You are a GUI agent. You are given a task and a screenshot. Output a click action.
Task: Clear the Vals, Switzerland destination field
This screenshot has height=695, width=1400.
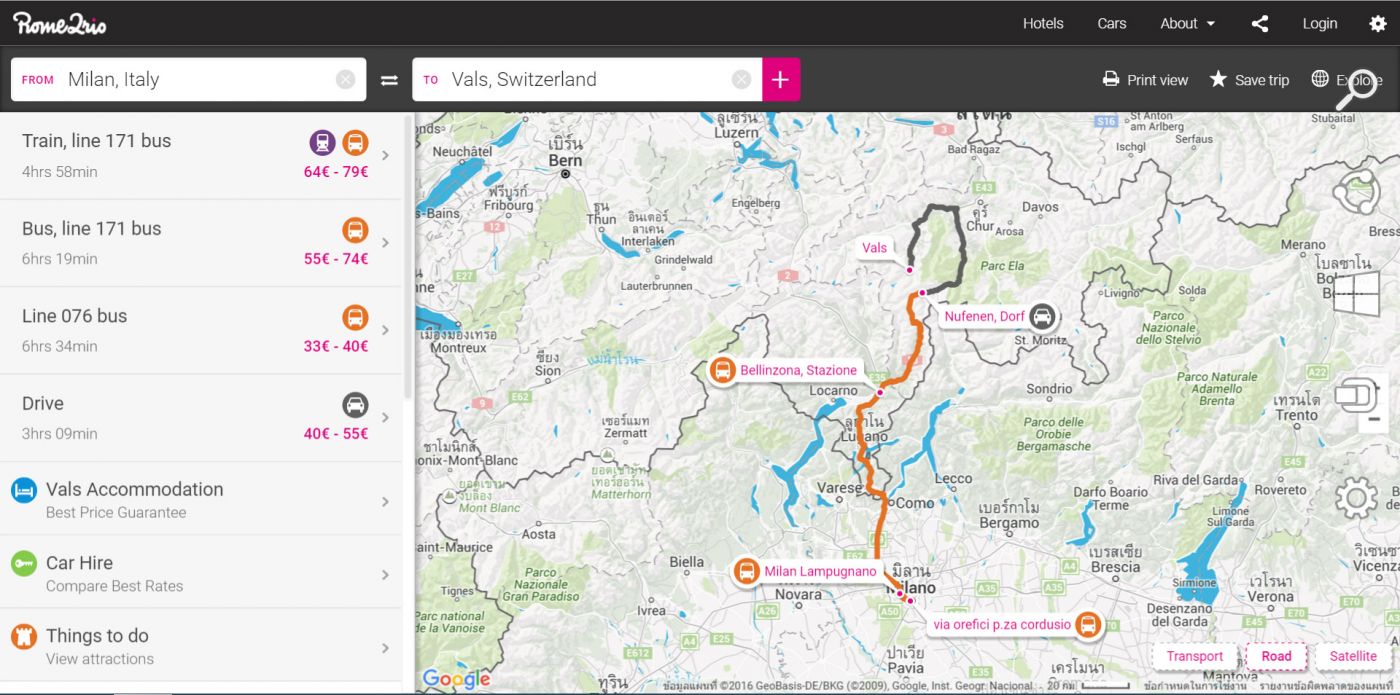coord(741,80)
